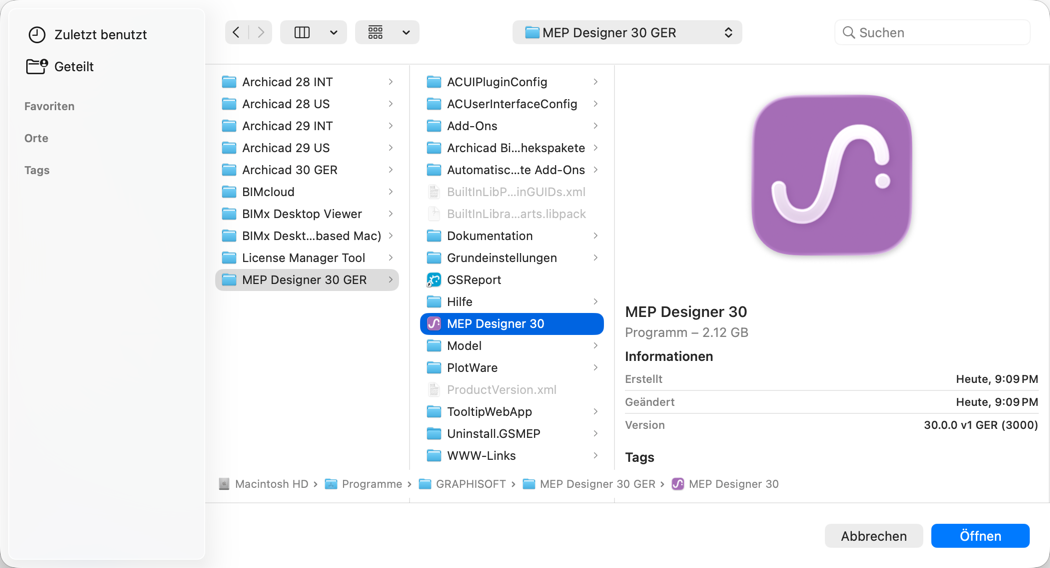The image size is (1050, 568).
Task: Open the ACUIPluginConfig folder
Action: 512,82
